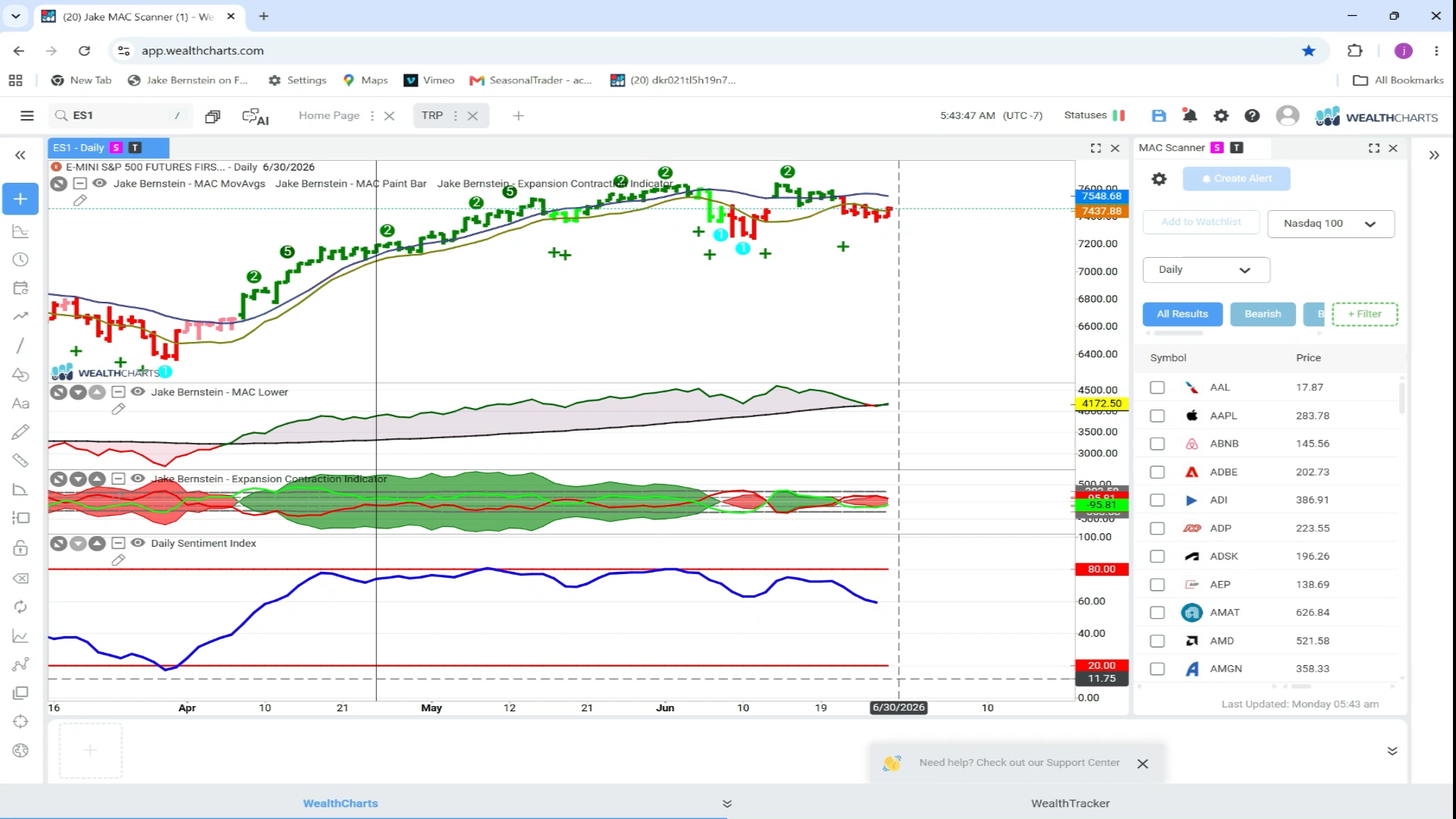Switch to the Home Page tab
1456x819 pixels.
[x=329, y=115]
